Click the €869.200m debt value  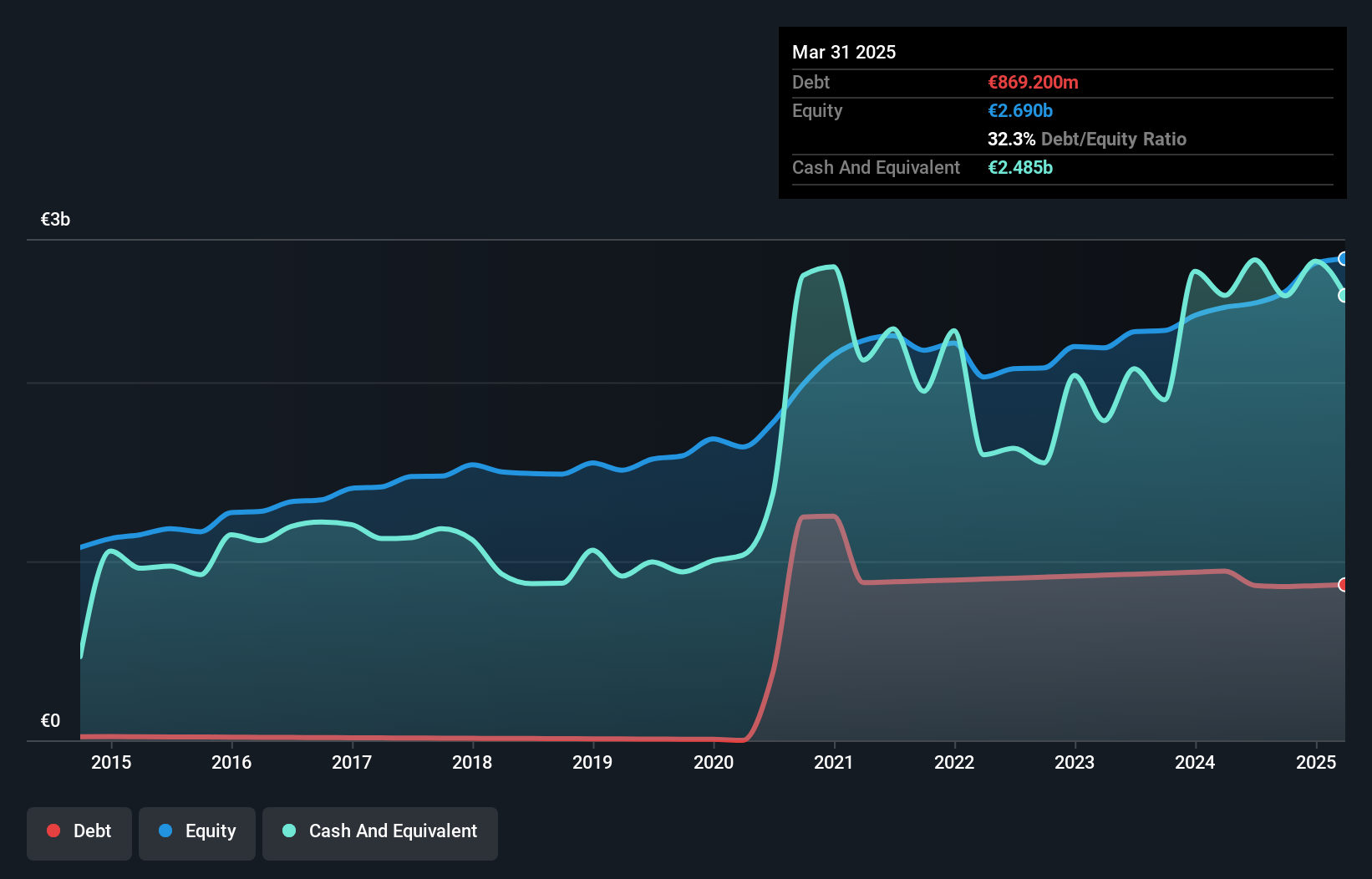(1033, 82)
